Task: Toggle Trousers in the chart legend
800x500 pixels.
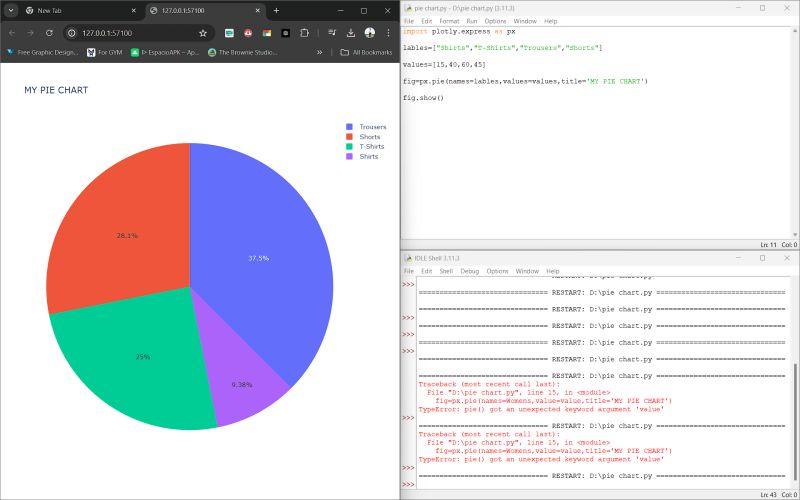Action: pos(371,127)
